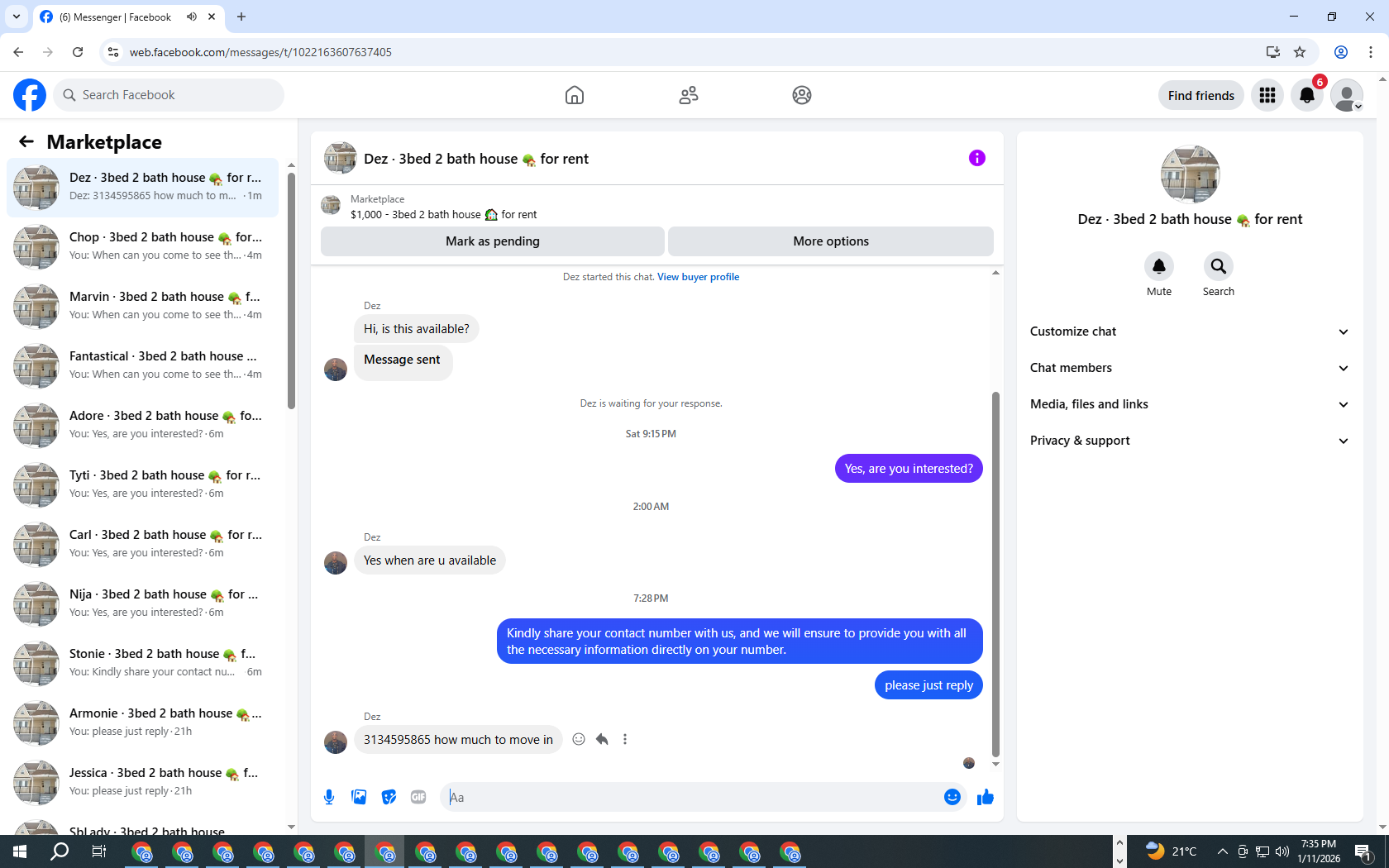Viewport: 1389px width, 868px height.
Task: Open the Windows notification center
Action: [1363, 851]
